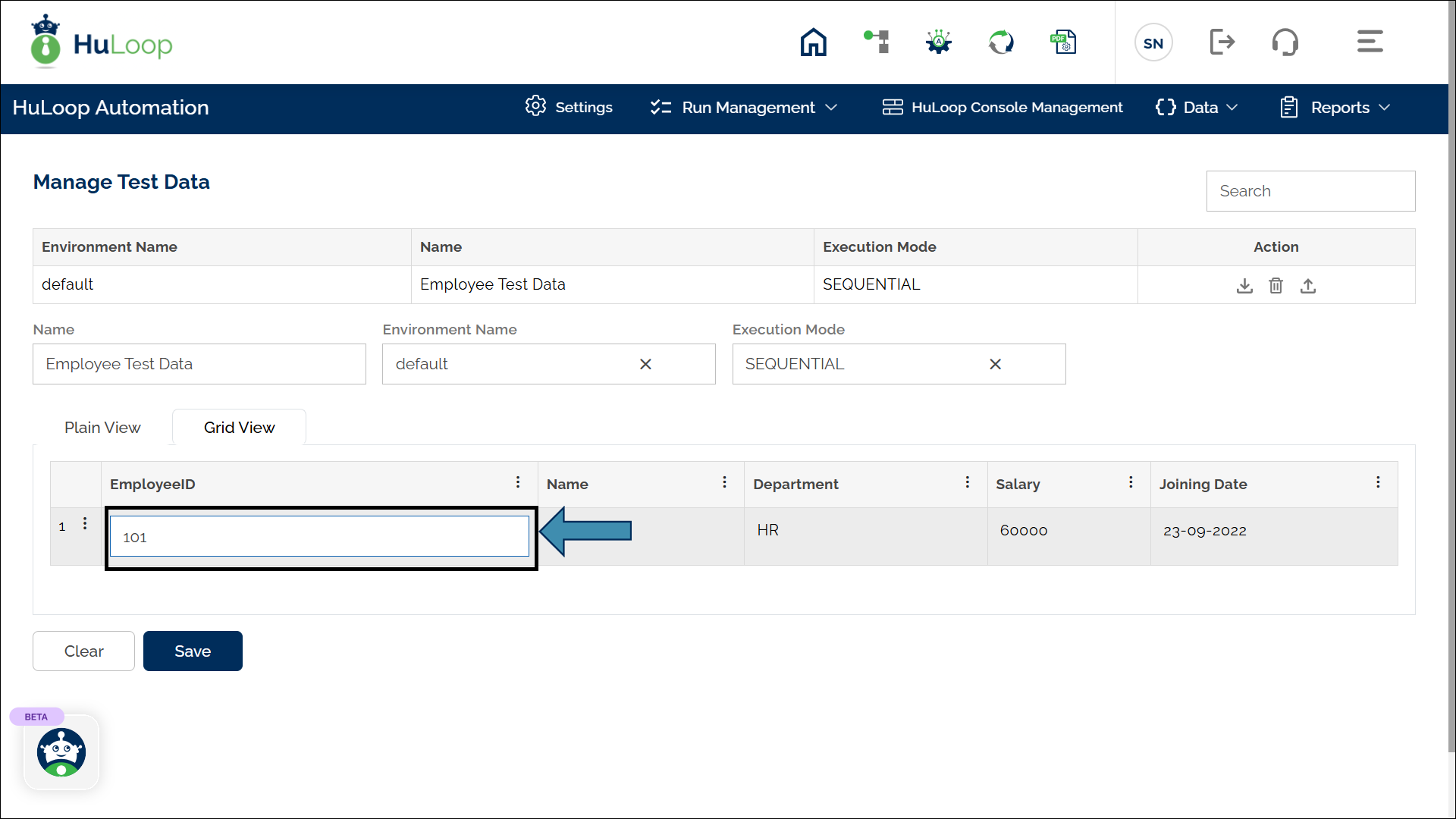Open the hamburger menu
The width and height of the screenshot is (1456, 819).
coord(1370,42)
